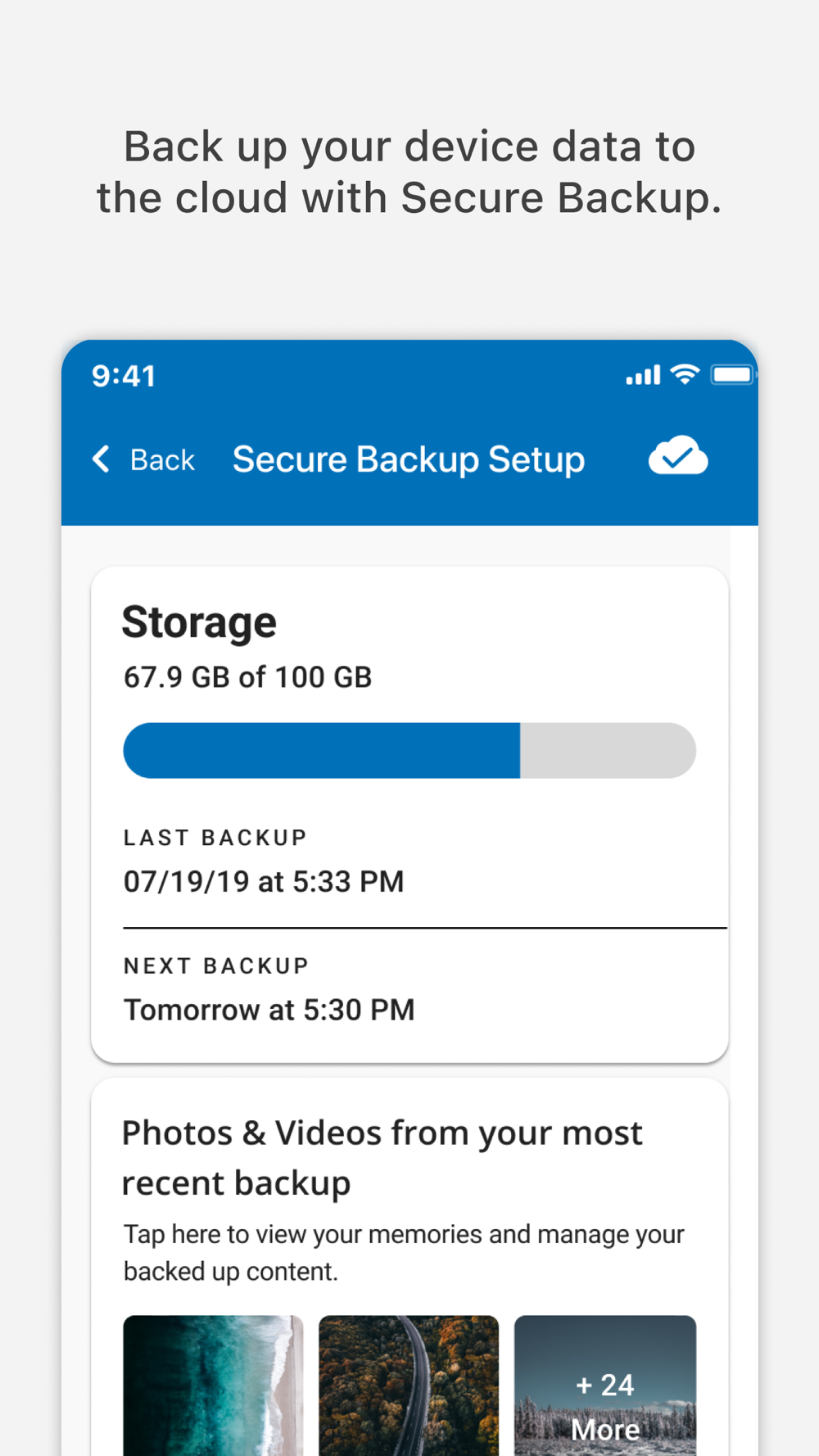Tap the Last Backup label
The image size is (819, 1456).
coord(215,838)
